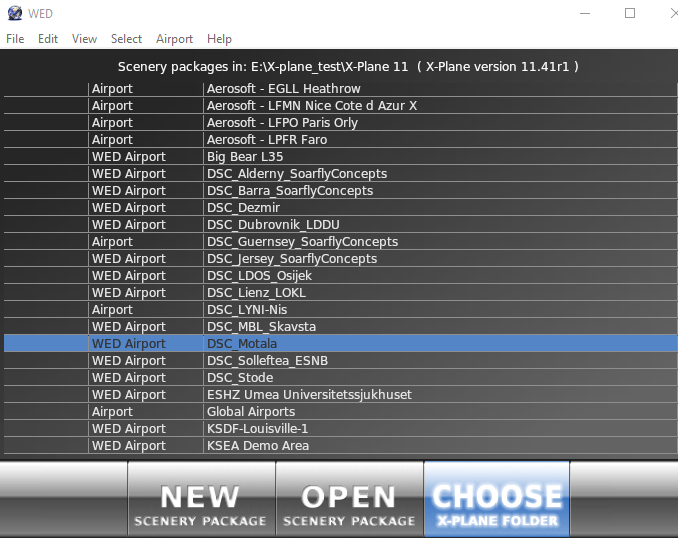This screenshot has height=538, width=678.
Task: Select DSC_LDOS_Osijek package
Action: (341, 276)
